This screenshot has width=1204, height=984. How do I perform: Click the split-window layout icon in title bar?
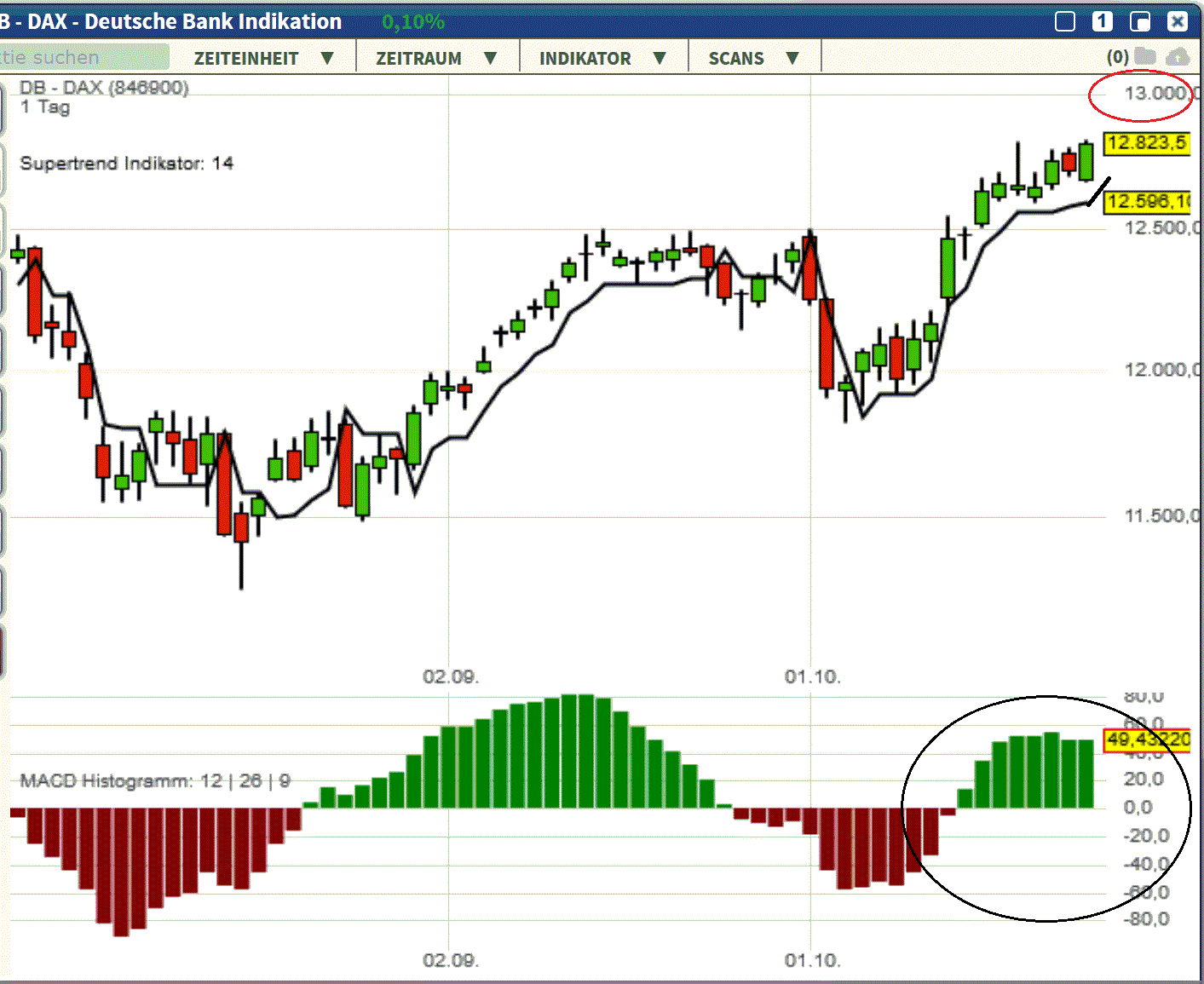[x=1140, y=21]
